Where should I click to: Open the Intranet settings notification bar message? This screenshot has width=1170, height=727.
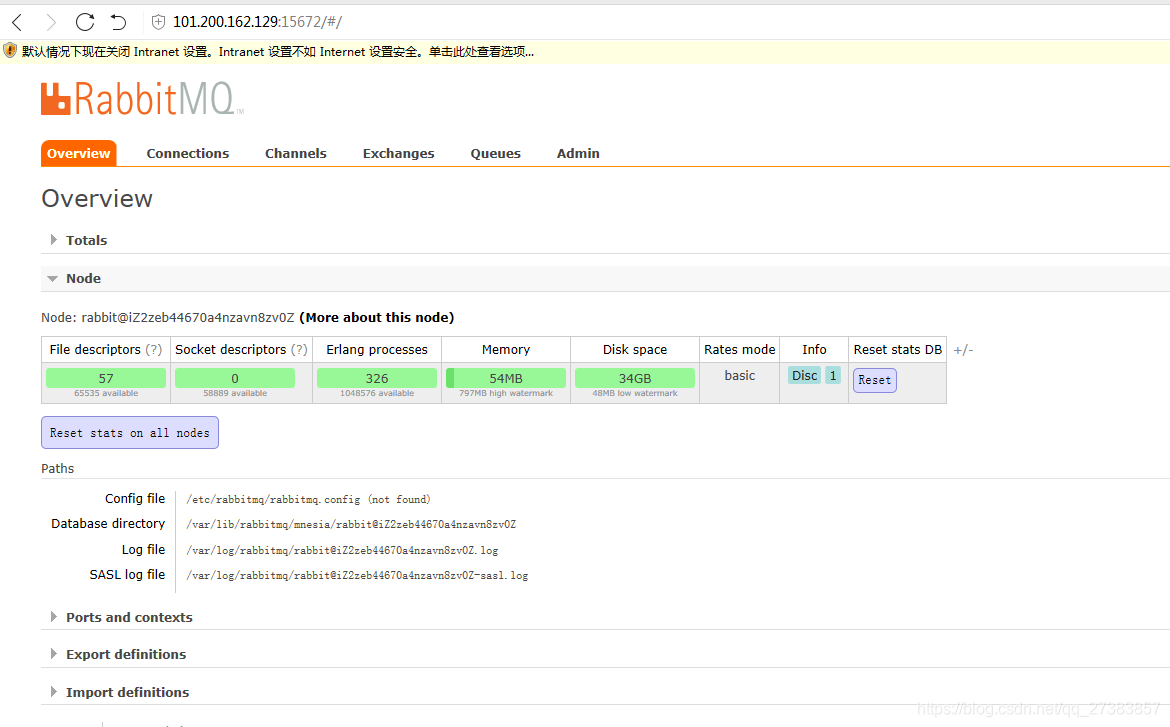tap(278, 52)
